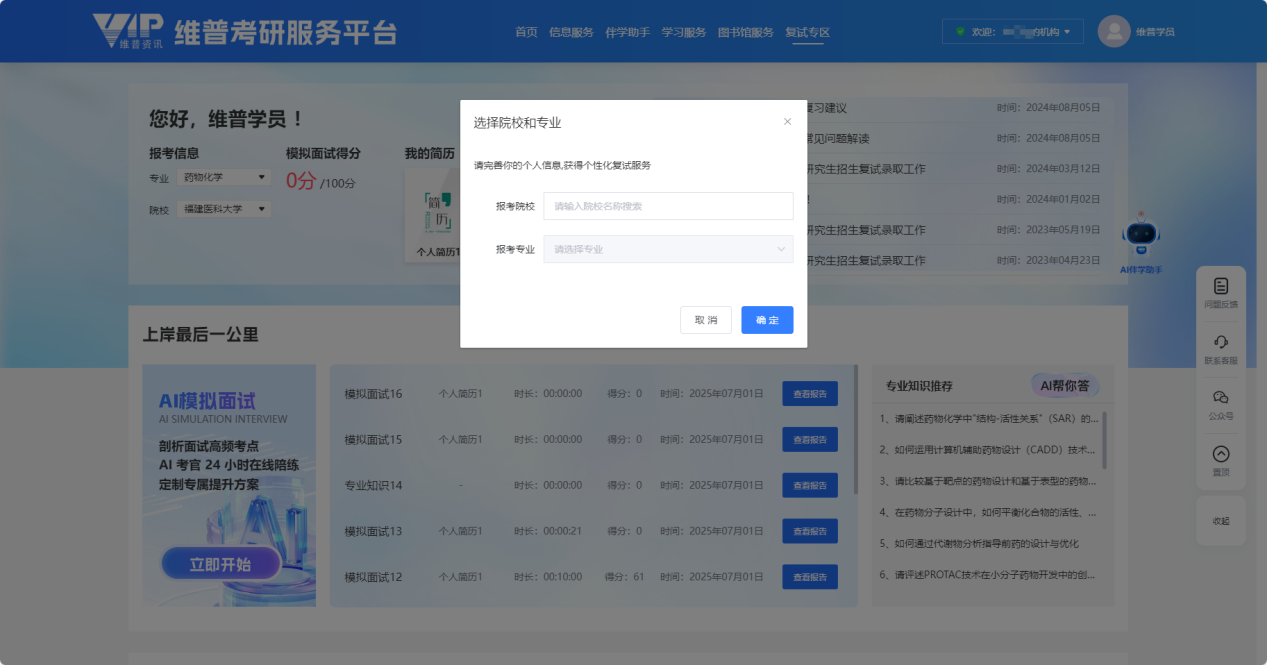Switch to the 复试专区 tab
Screen dimensions: 1267x665
(807, 32)
